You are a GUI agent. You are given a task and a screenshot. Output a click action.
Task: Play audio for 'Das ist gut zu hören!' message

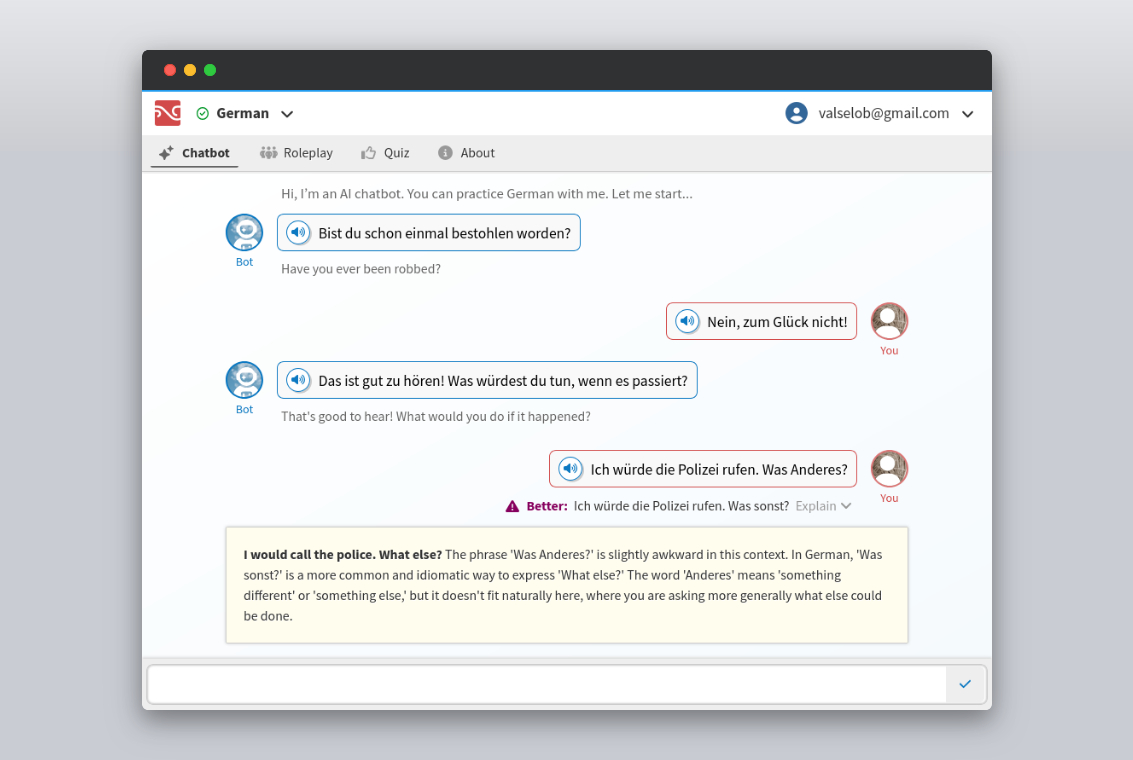297,380
